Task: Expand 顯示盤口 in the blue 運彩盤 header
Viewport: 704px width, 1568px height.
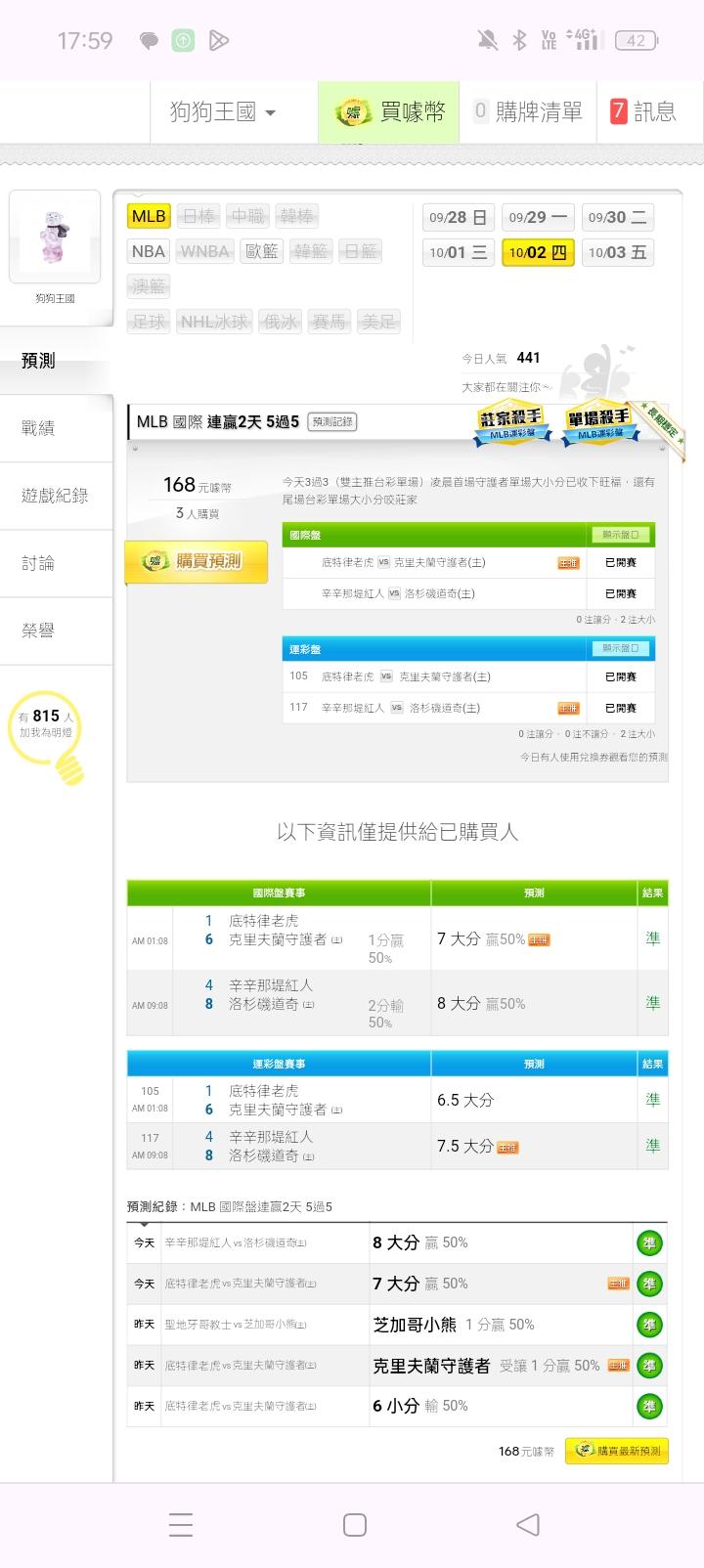Action: (620, 648)
